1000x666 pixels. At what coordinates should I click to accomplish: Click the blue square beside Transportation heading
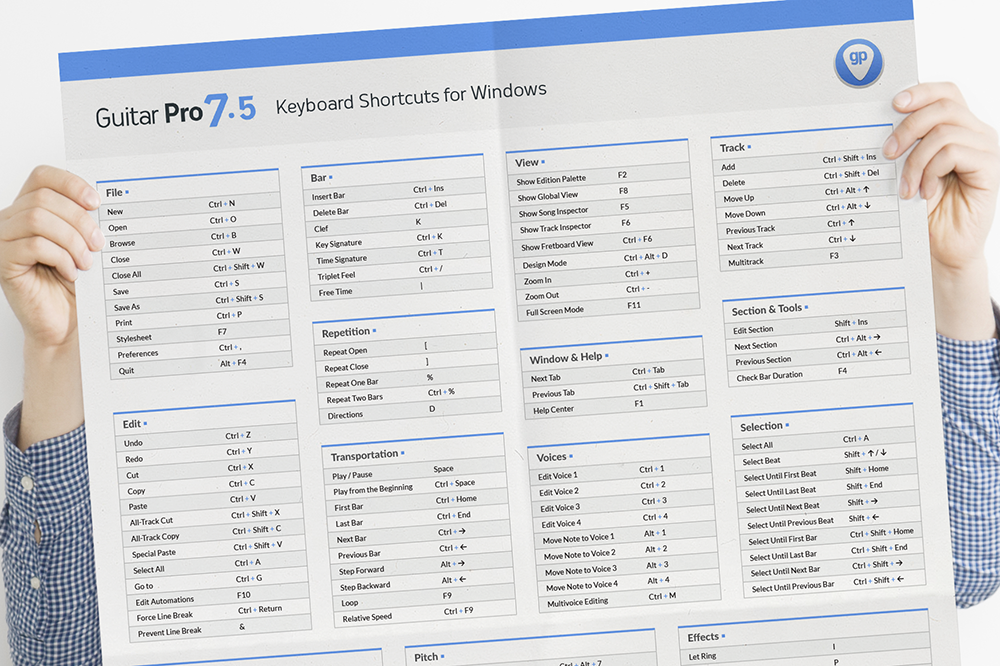tap(403, 454)
